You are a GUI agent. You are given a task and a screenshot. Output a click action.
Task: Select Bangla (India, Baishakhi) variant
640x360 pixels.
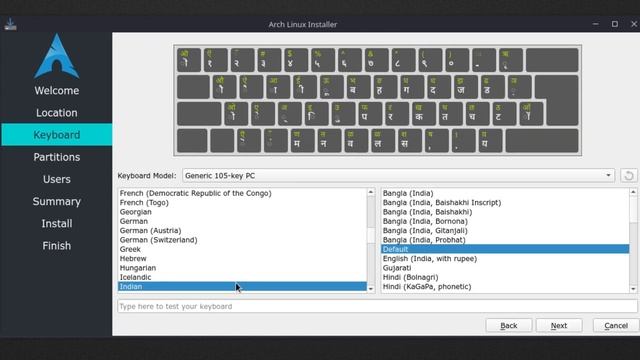505,212
